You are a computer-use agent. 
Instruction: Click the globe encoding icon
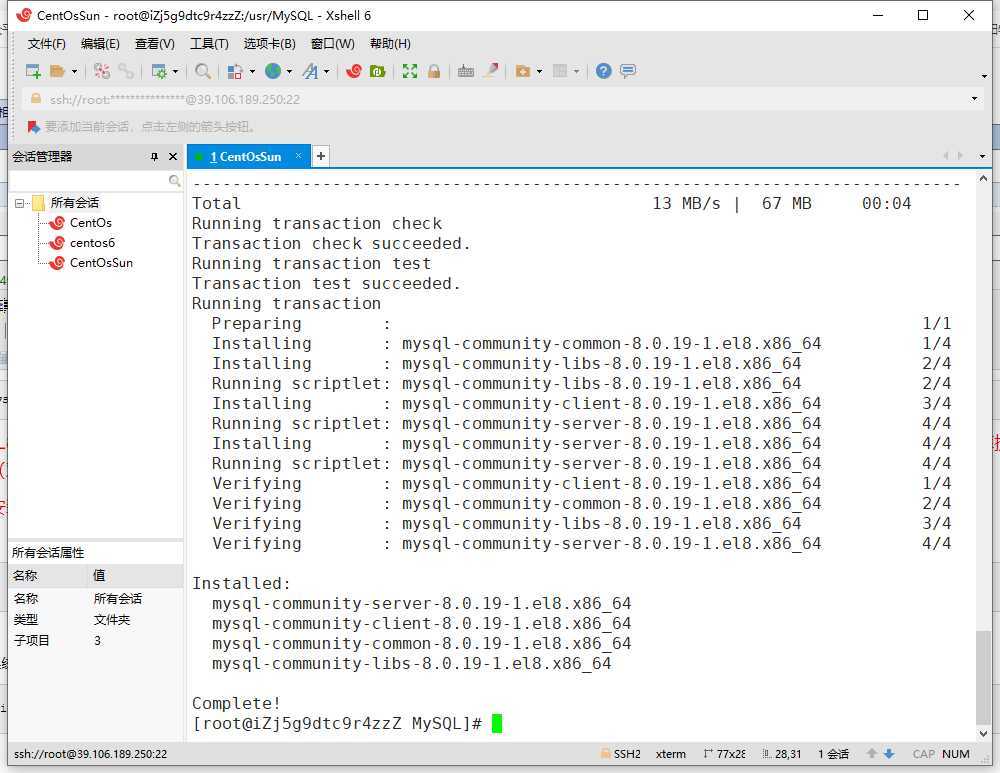273,71
